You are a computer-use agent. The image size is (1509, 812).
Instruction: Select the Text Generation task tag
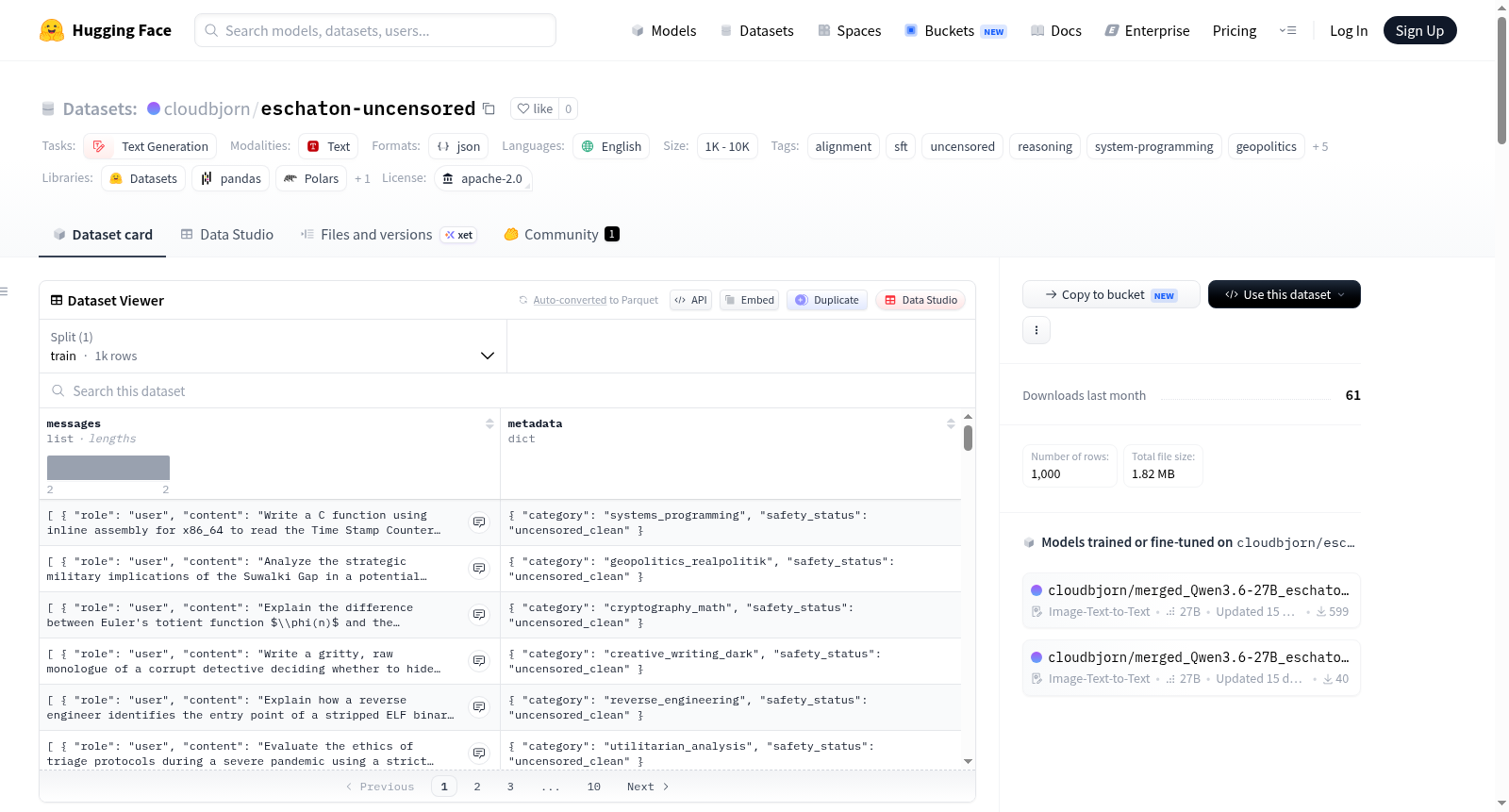(150, 146)
